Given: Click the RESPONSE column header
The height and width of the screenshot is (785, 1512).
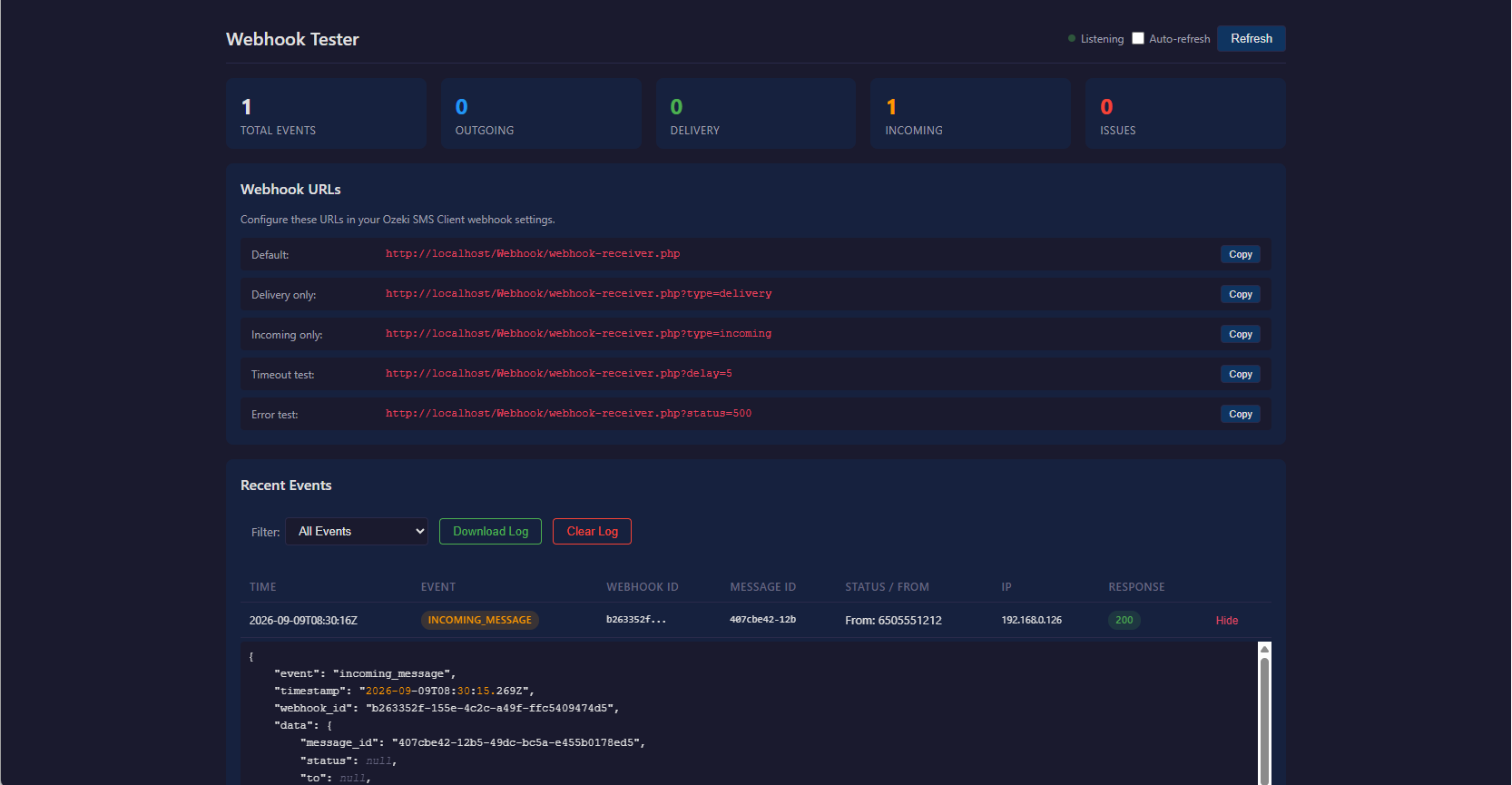Looking at the screenshot, I should click(1136, 587).
